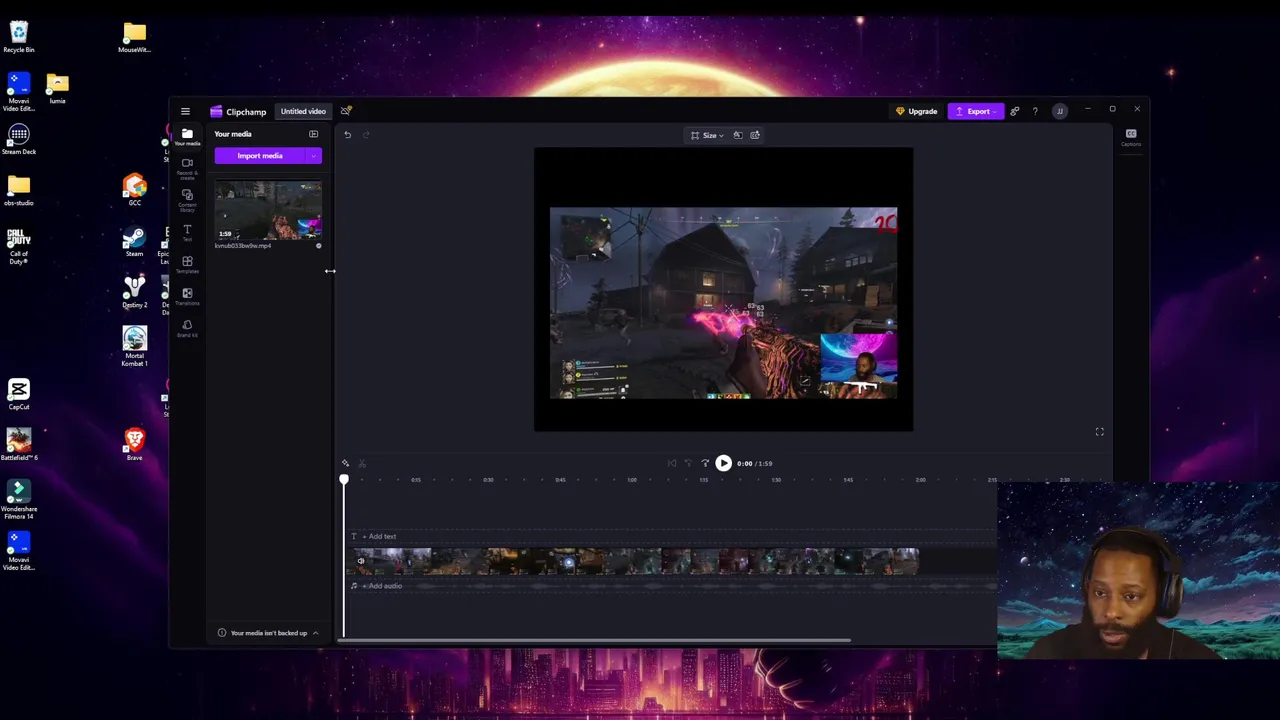Open the Brand kit sidebar icon
The image size is (1280, 720).
[187, 328]
